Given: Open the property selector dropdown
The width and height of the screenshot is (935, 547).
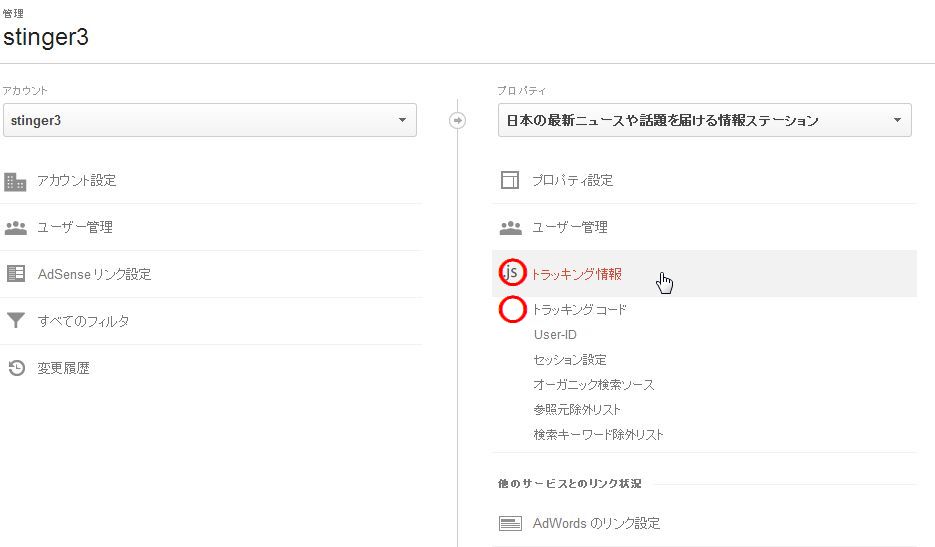Looking at the screenshot, I should click(x=705, y=120).
